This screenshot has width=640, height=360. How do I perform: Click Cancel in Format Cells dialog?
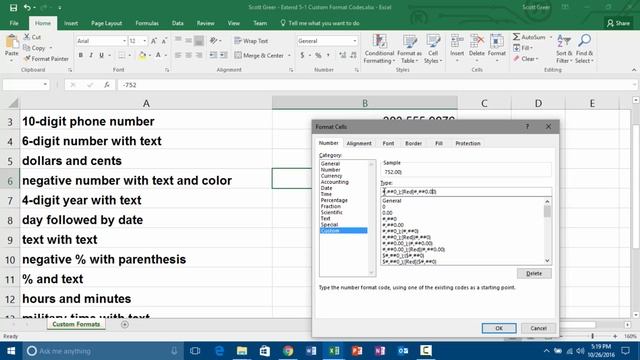click(x=538, y=328)
